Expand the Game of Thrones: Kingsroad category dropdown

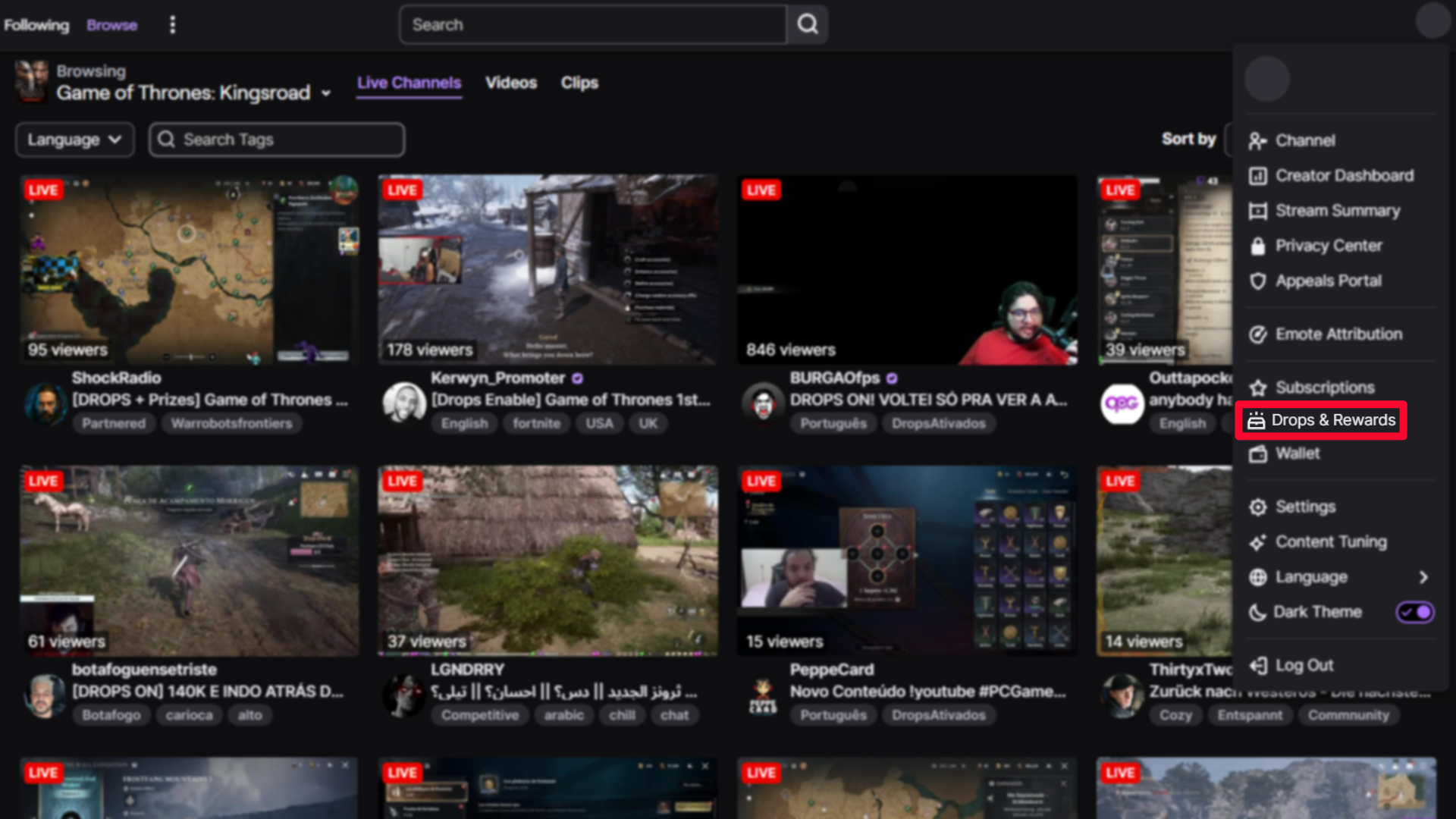326,93
